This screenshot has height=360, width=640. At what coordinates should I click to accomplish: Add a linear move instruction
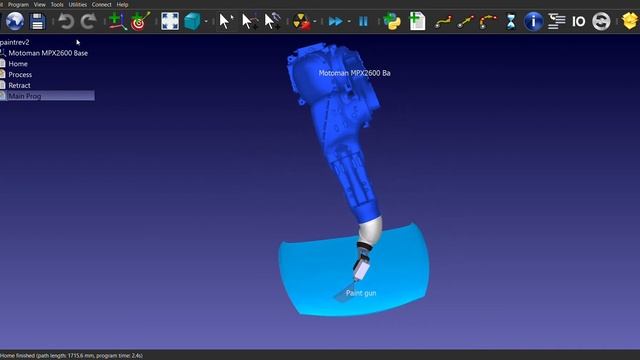pos(465,22)
